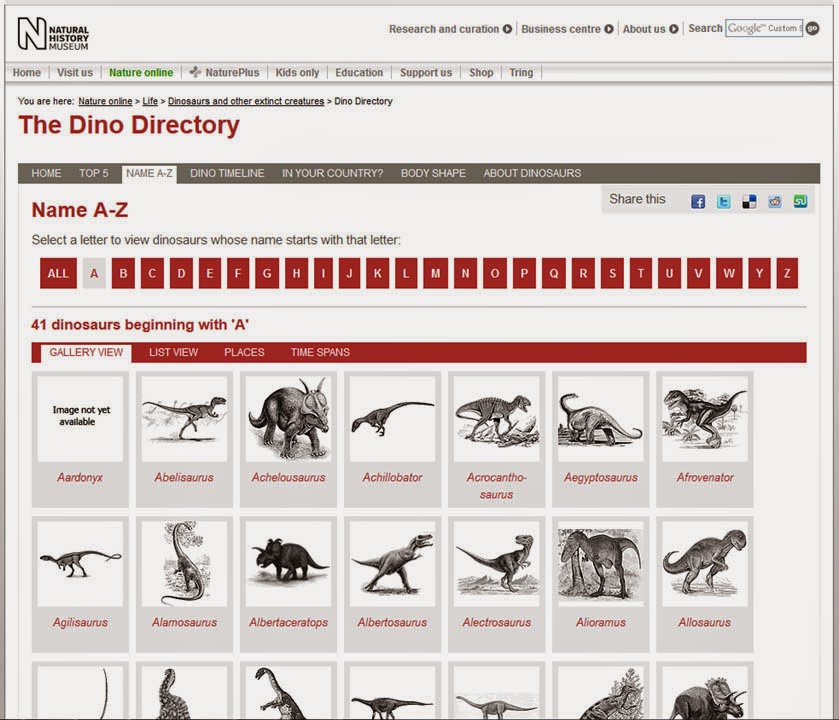Open the Alamosaurus name link
This screenshot has height=720, width=839.
(184, 623)
